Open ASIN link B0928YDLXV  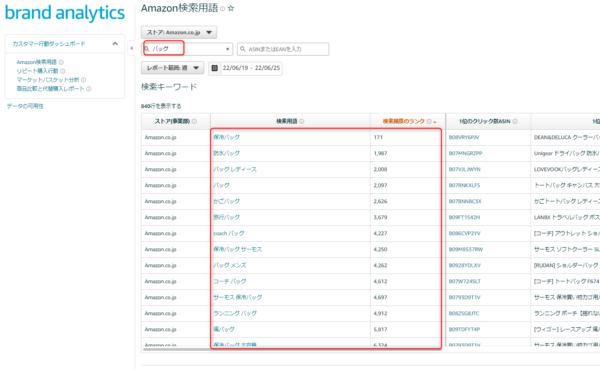click(x=465, y=265)
